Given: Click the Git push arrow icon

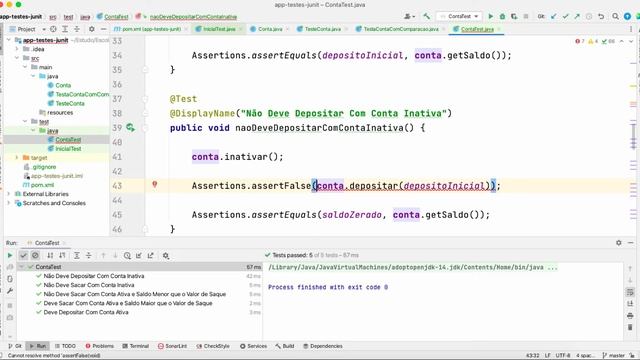Looking at the screenshot, I should (x=577, y=16).
